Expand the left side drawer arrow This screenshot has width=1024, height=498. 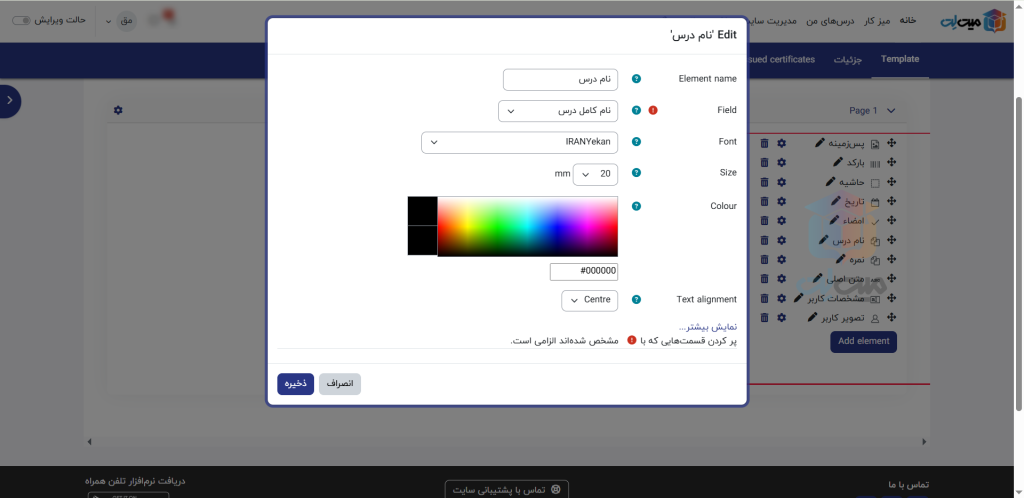pos(10,101)
